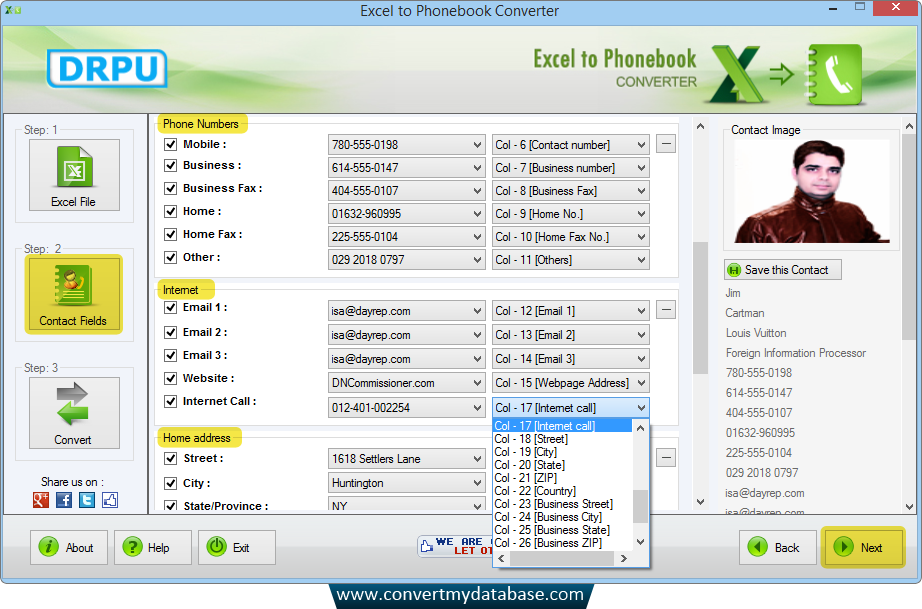Uncheck the Mobile checkbox
The width and height of the screenshot is (922, 609).
tap(171, 144)
